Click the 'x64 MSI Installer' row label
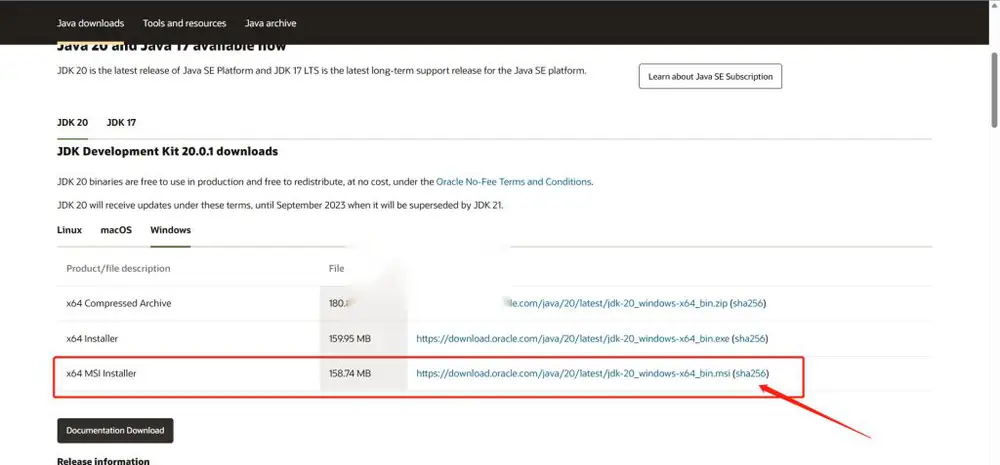The width and height of the screenshot is (1000, 465). click(101, 373)
